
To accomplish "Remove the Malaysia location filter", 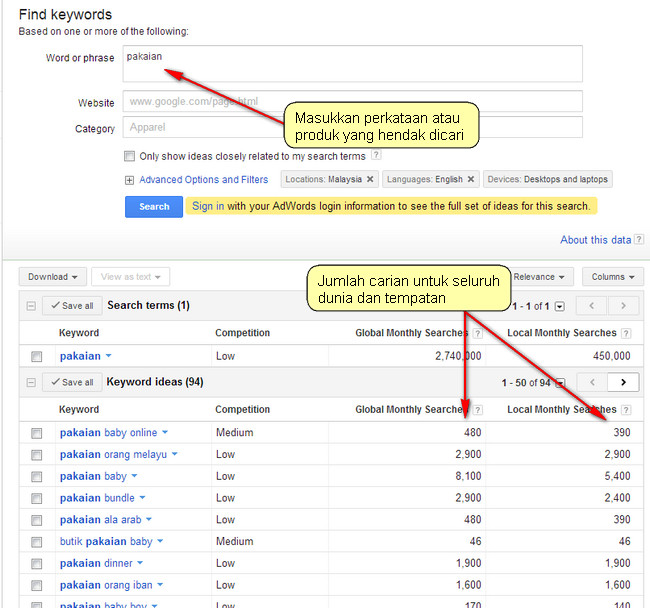I will [369, 180].
